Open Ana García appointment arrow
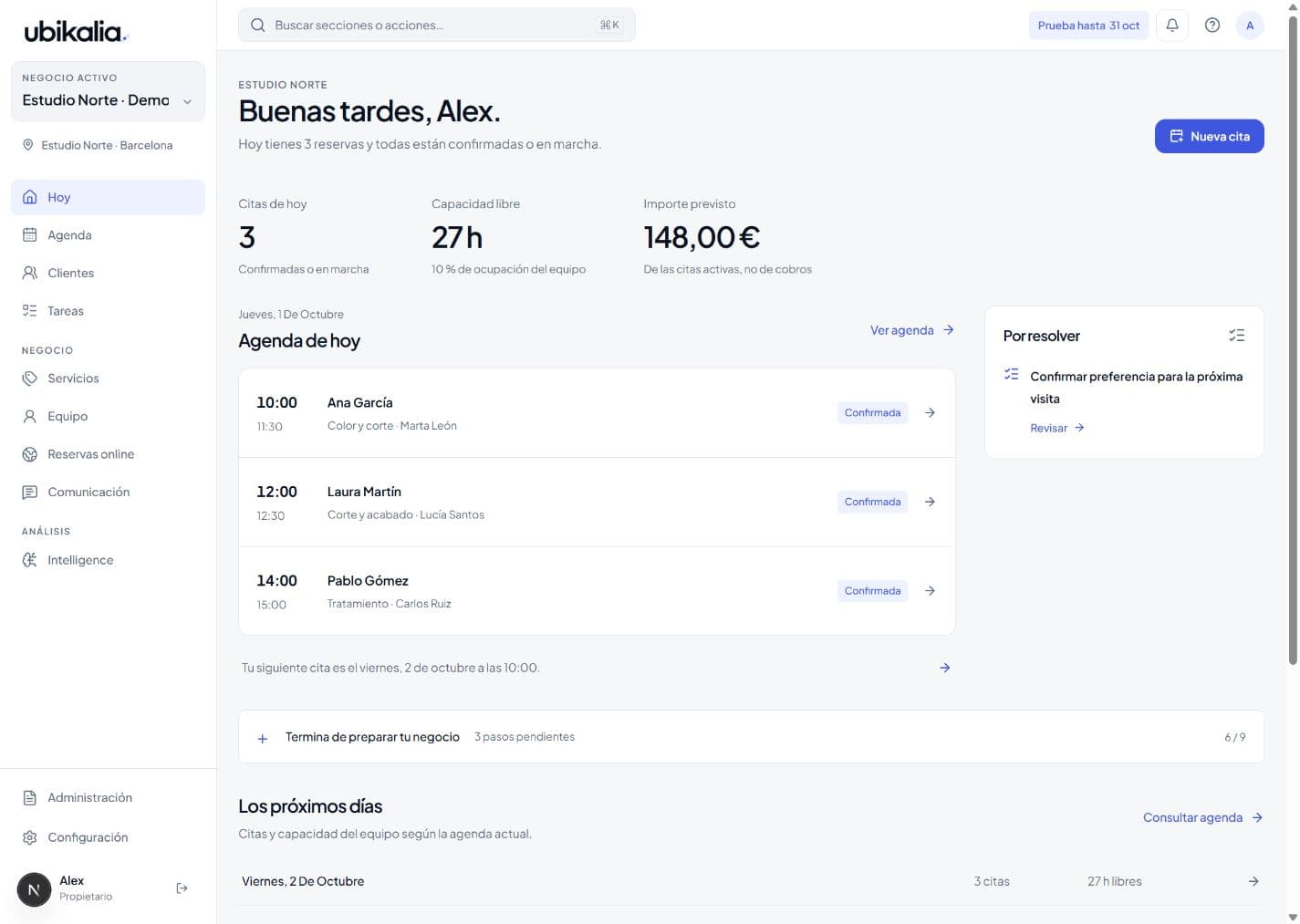This screenshot has height=924, width=1300. [930, 413]
